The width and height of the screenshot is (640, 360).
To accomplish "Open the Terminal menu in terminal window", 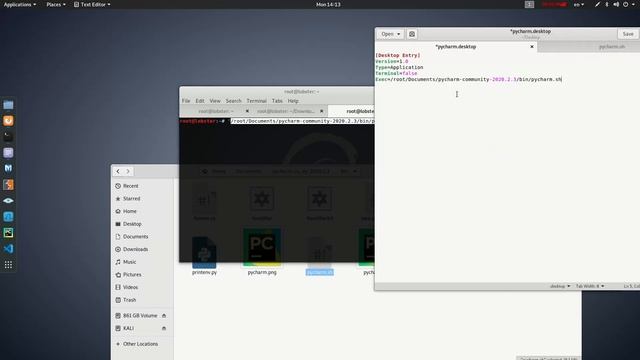I will (256, 101).
